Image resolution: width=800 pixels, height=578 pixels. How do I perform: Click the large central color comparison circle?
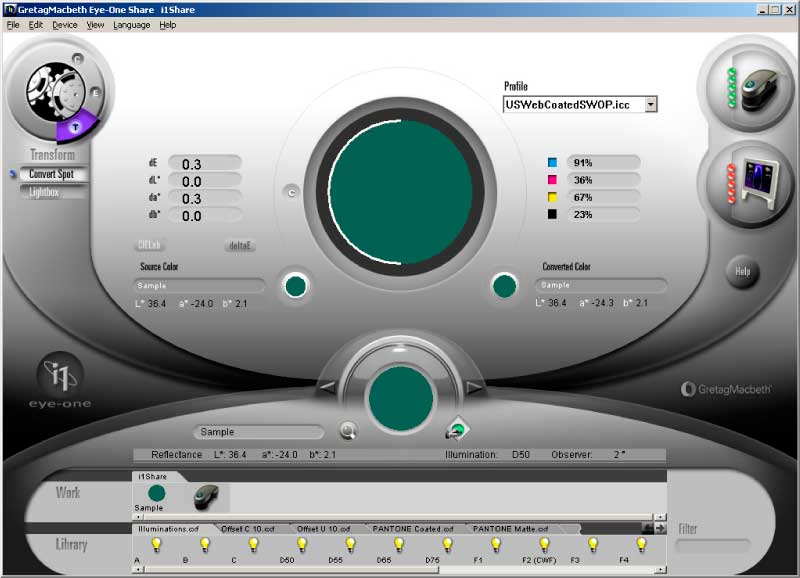click(x=400, y=192)
